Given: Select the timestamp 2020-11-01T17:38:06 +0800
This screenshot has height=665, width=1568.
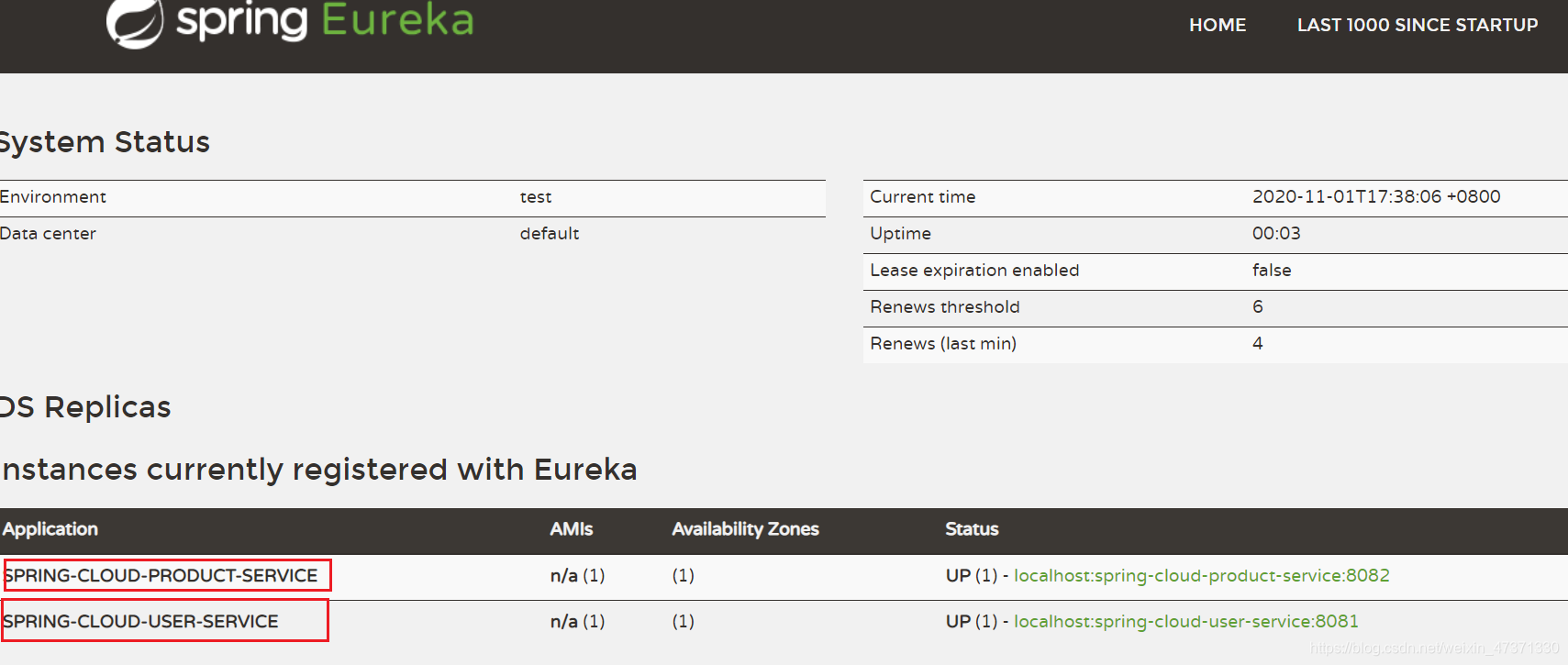Looking at the screenshot, I should pyautogui.click(x=1376, y=196).
